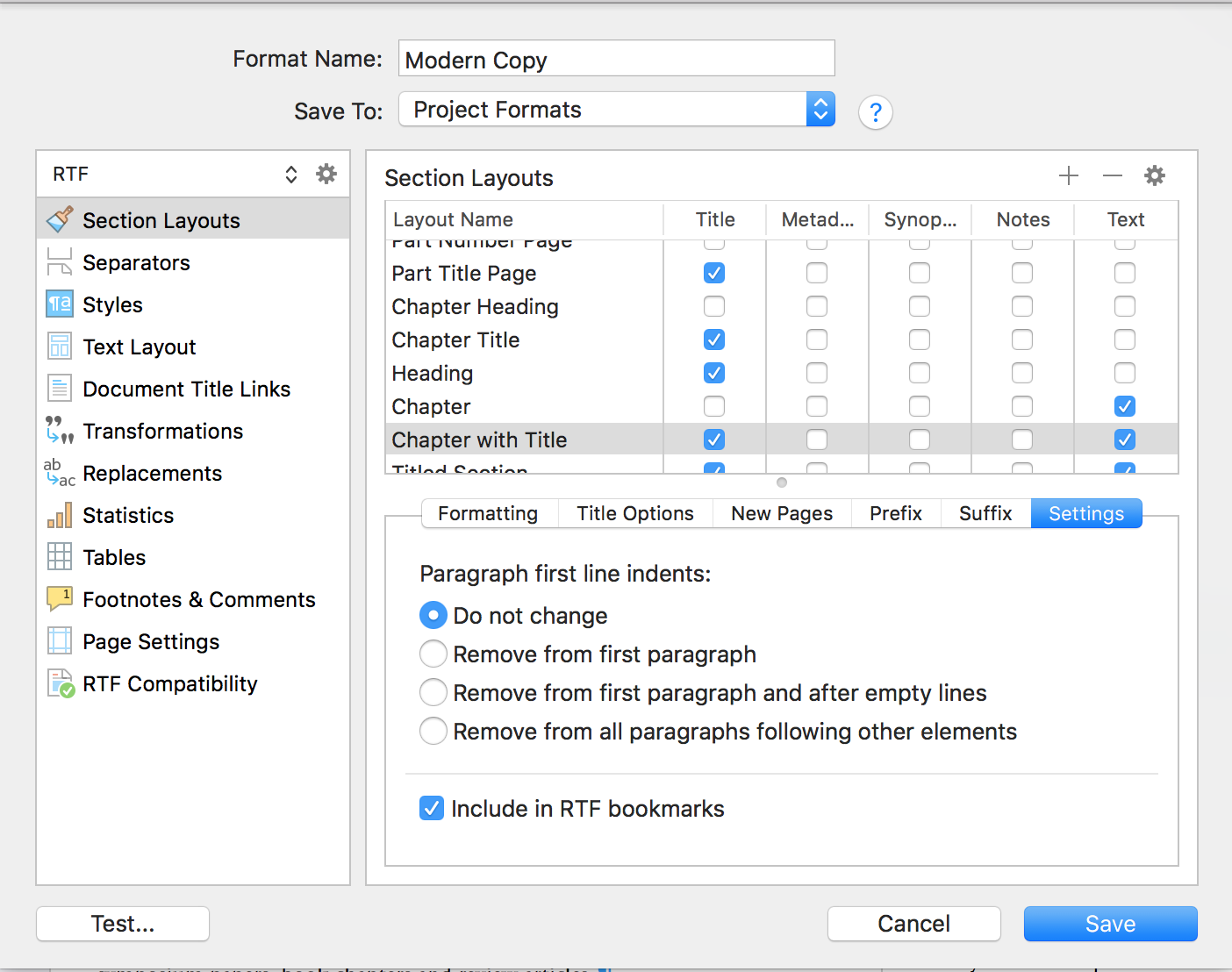Click the Save button
Viewport: 1232px width, 972px height.
[1110, 924]
